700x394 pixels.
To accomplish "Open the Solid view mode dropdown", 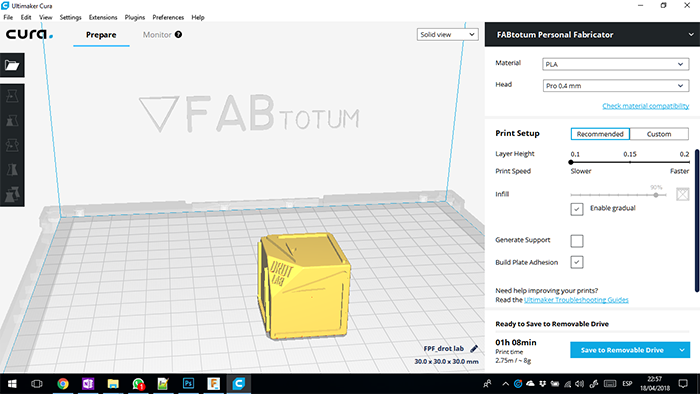I will pyautogui.click(x=447, y=34).
